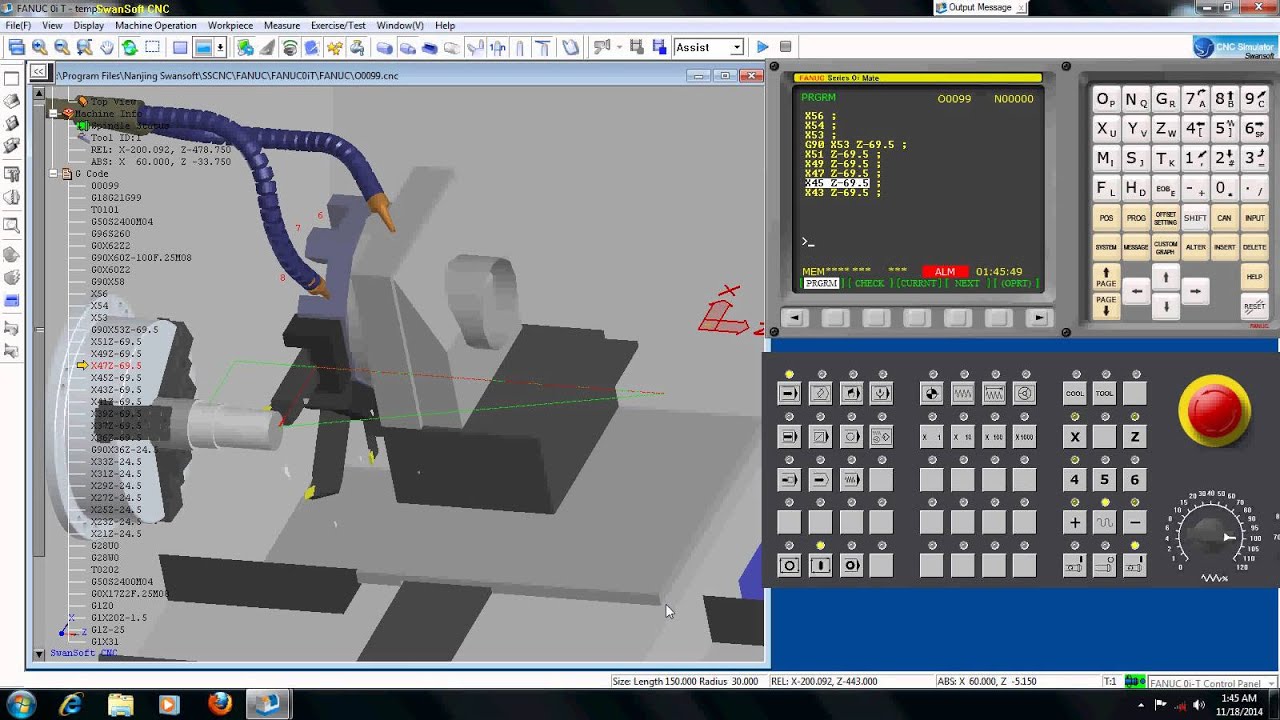
Task: Collapse the Machine Info tree node
Action: coord(53,114)
